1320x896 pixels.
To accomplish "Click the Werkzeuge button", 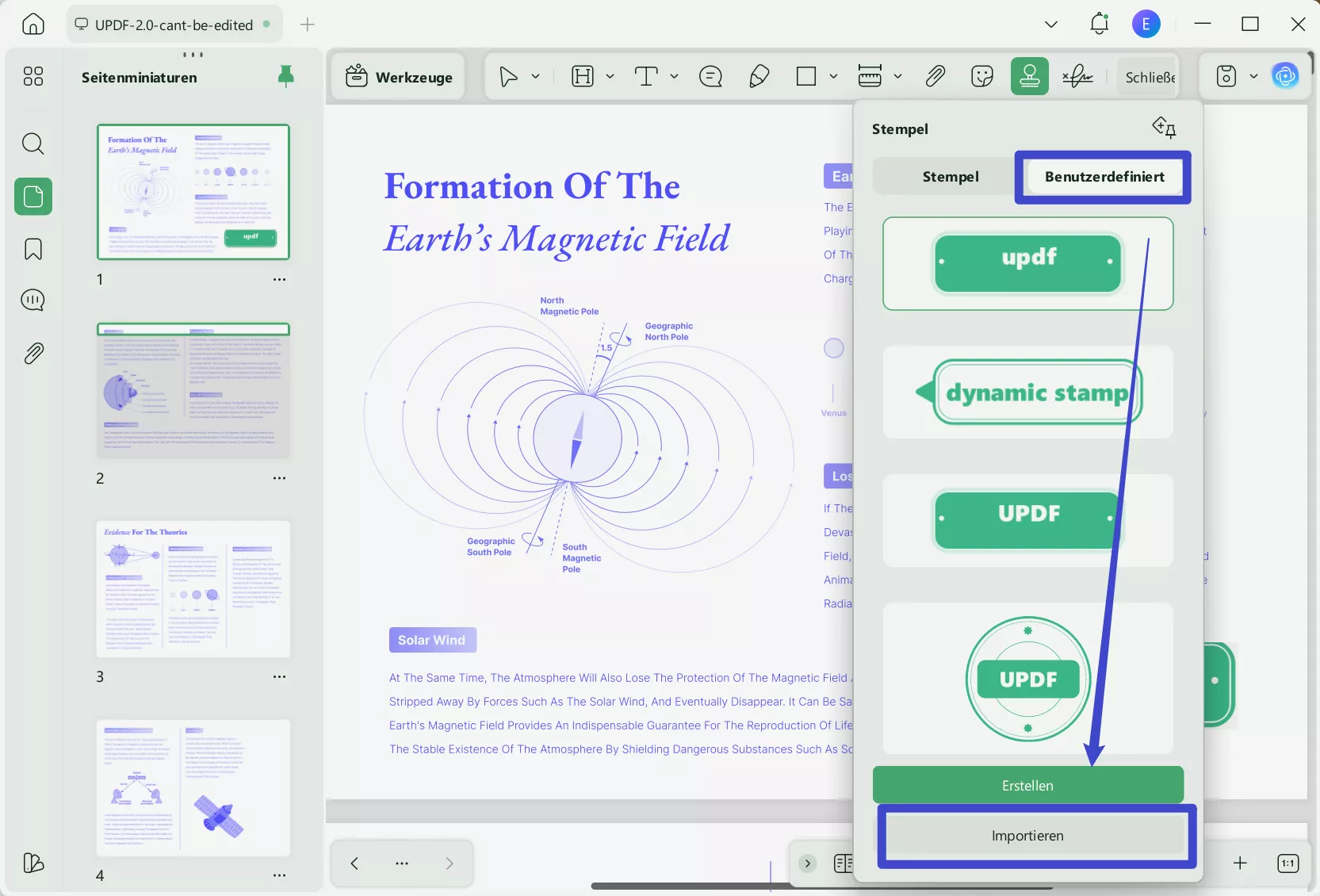I will tap(399, 77).
